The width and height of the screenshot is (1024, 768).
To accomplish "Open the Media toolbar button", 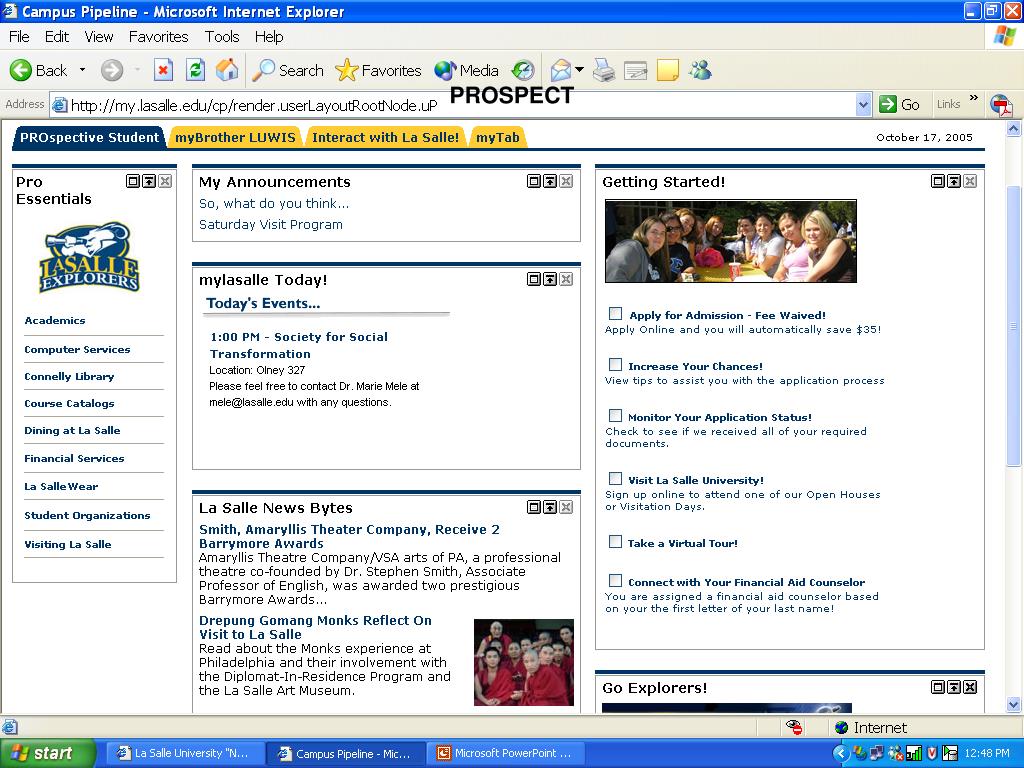I will 466,70.
